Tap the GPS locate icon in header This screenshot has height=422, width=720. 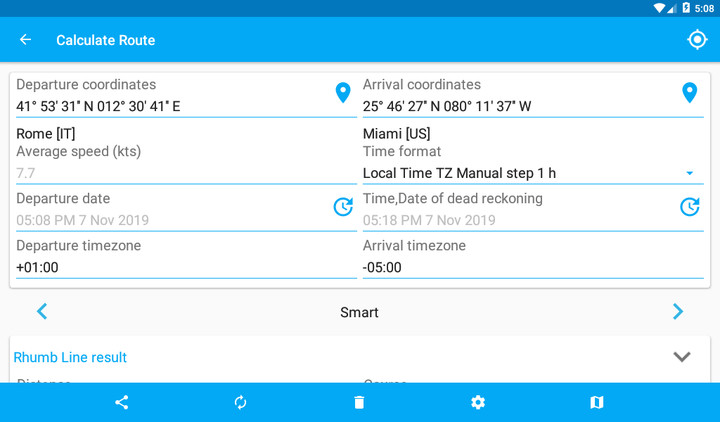coord(697,39)
